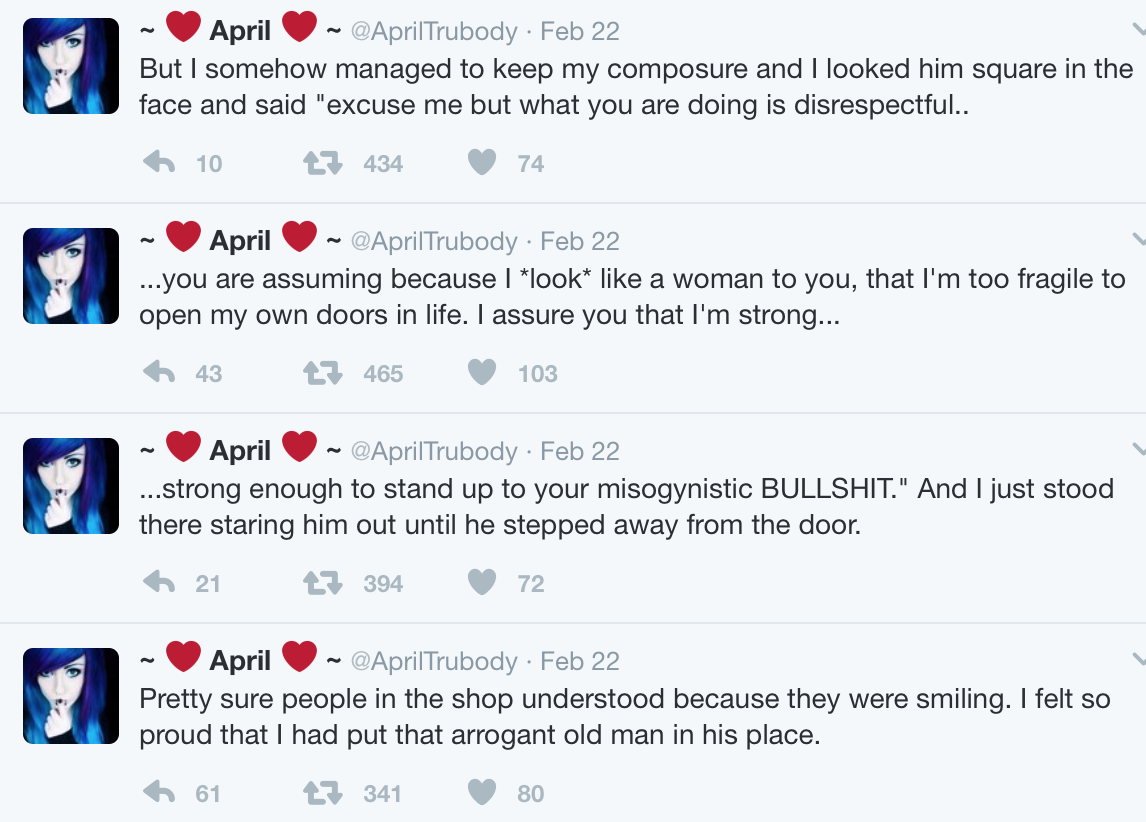The width and height of the screenshot is (1146, 822).
Task: Expand options chevron on first tweet
Action: [1138, 30]
